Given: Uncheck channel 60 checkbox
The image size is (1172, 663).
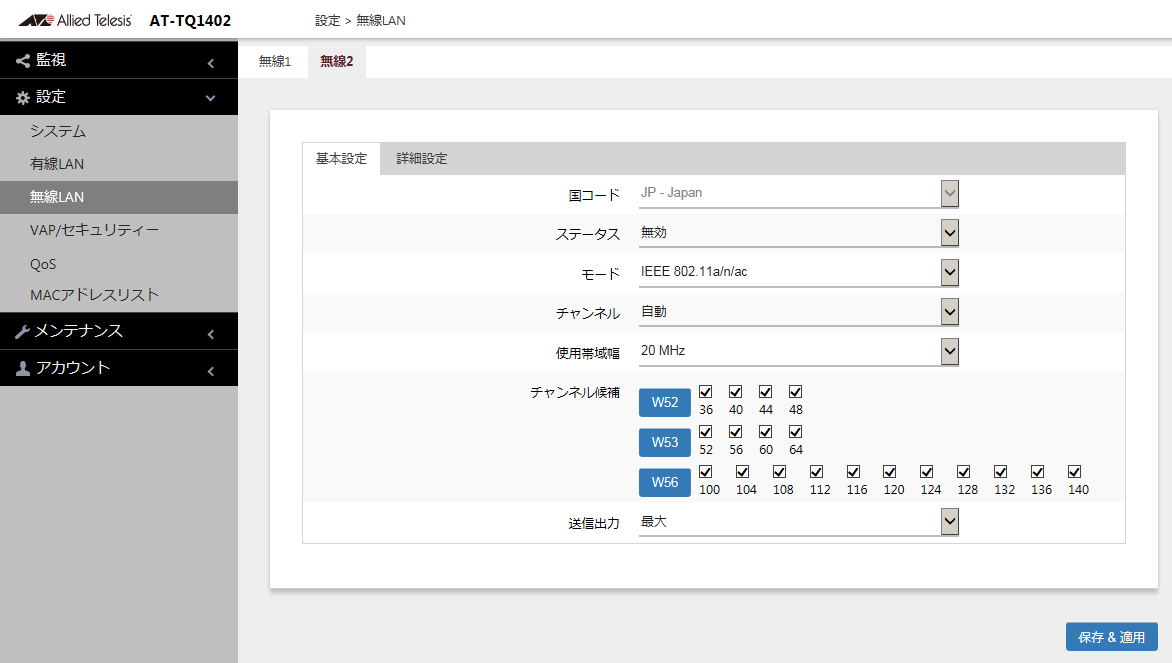Looking at the screenshot, I should [x=765, y=432].
